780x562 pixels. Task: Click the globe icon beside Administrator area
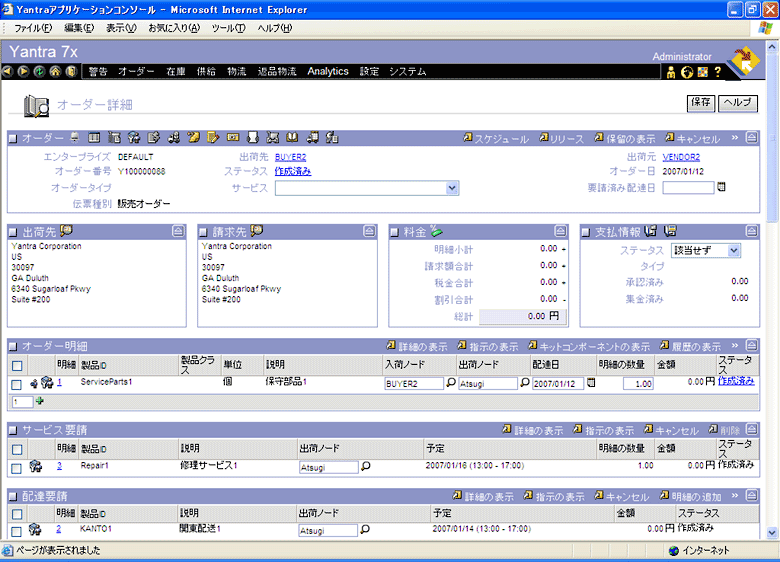pos(687,72)
